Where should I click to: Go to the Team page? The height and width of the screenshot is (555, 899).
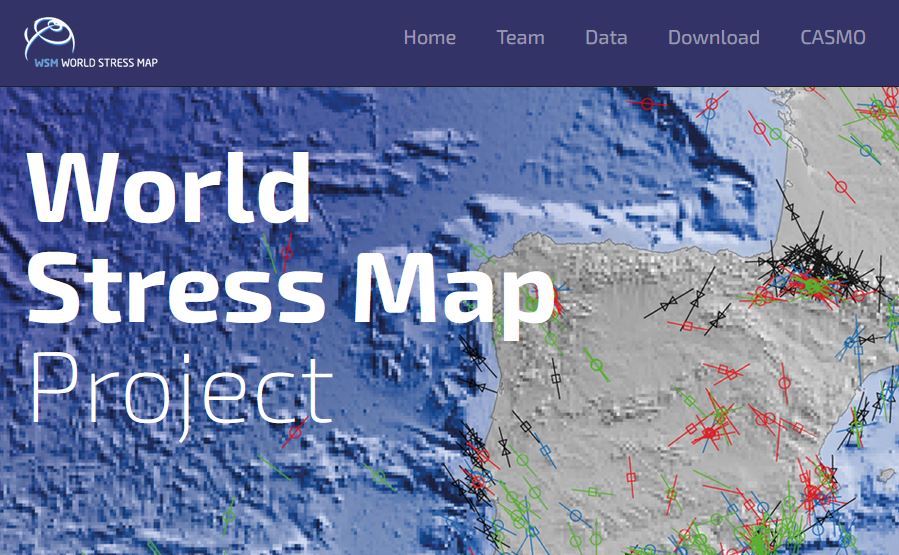pos(521,38)
